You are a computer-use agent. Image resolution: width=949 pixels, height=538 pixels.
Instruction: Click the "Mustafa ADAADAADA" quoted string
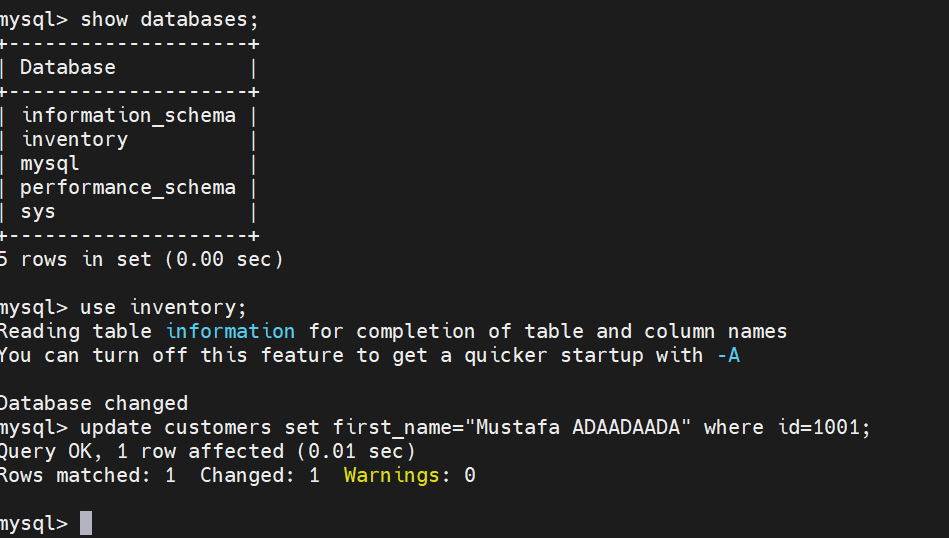point(578,427)
